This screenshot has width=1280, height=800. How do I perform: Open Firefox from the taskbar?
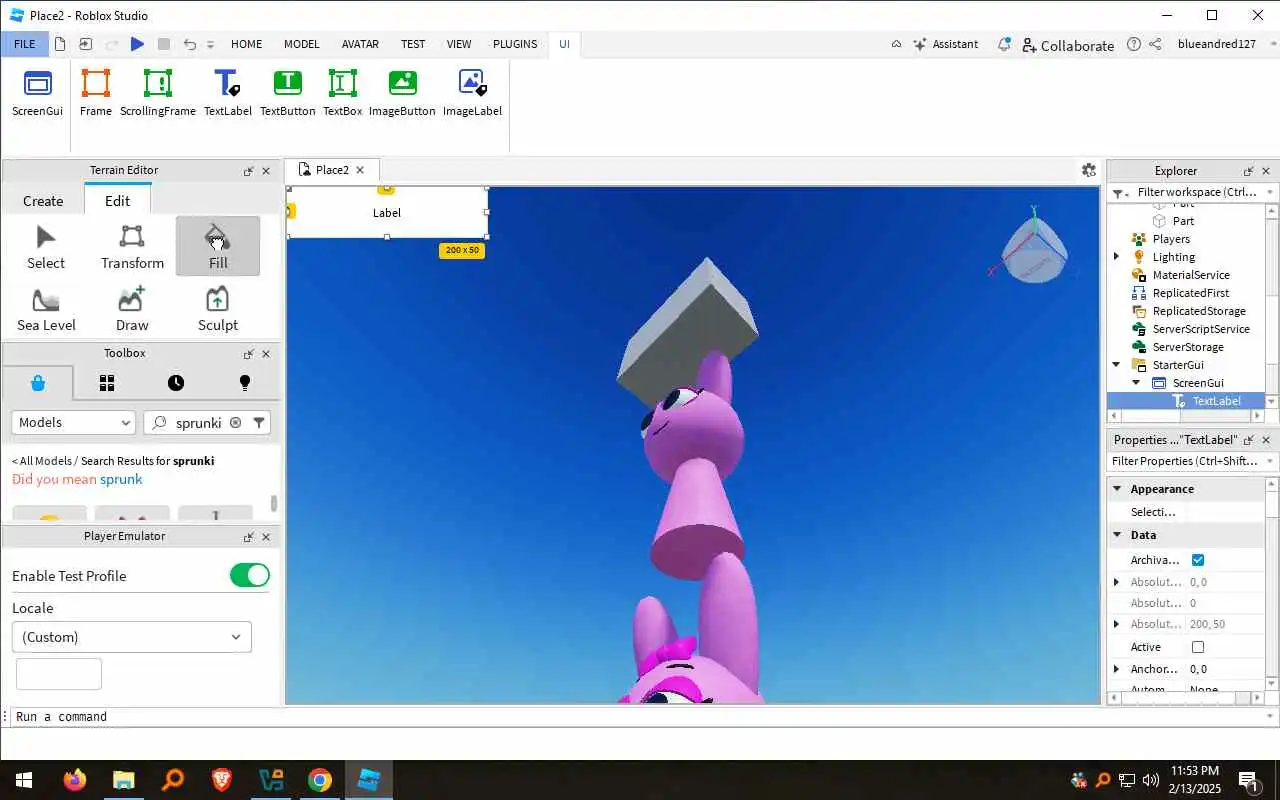pyautogui.click(x=75, y=780)
